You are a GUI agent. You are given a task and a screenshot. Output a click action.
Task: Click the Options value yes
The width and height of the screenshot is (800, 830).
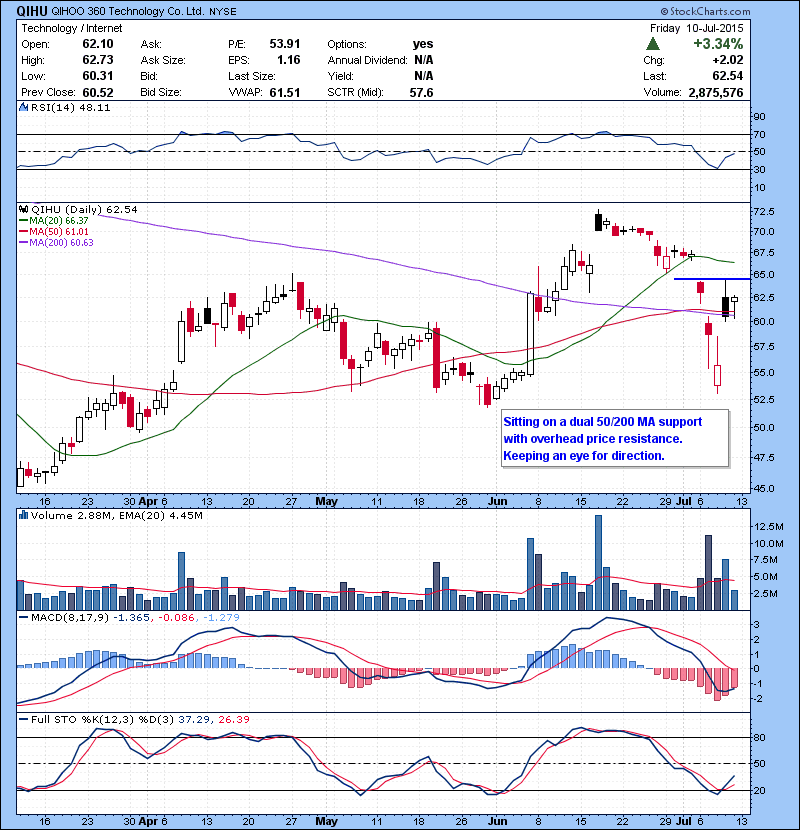[423, 44]
